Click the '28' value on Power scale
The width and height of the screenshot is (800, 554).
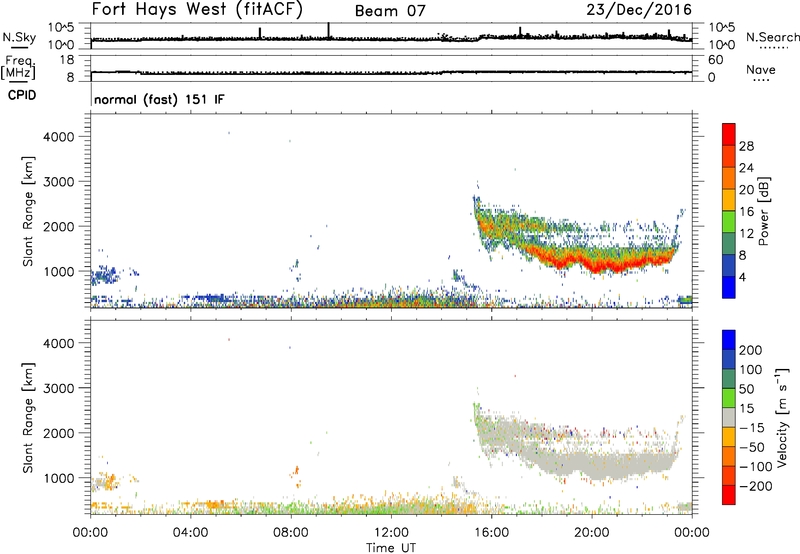tap(746, 146)
